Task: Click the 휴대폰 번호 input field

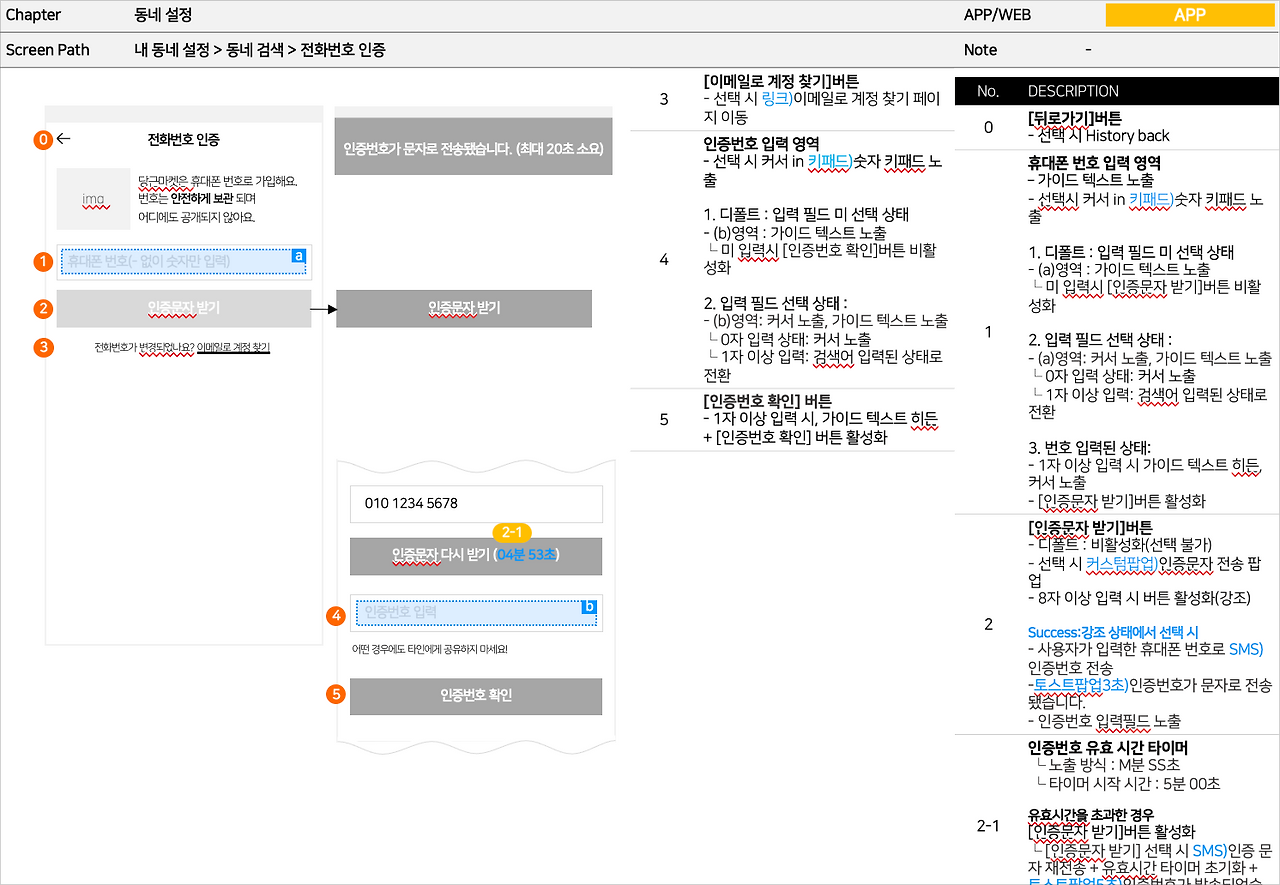Action: (x=184, y=261)
